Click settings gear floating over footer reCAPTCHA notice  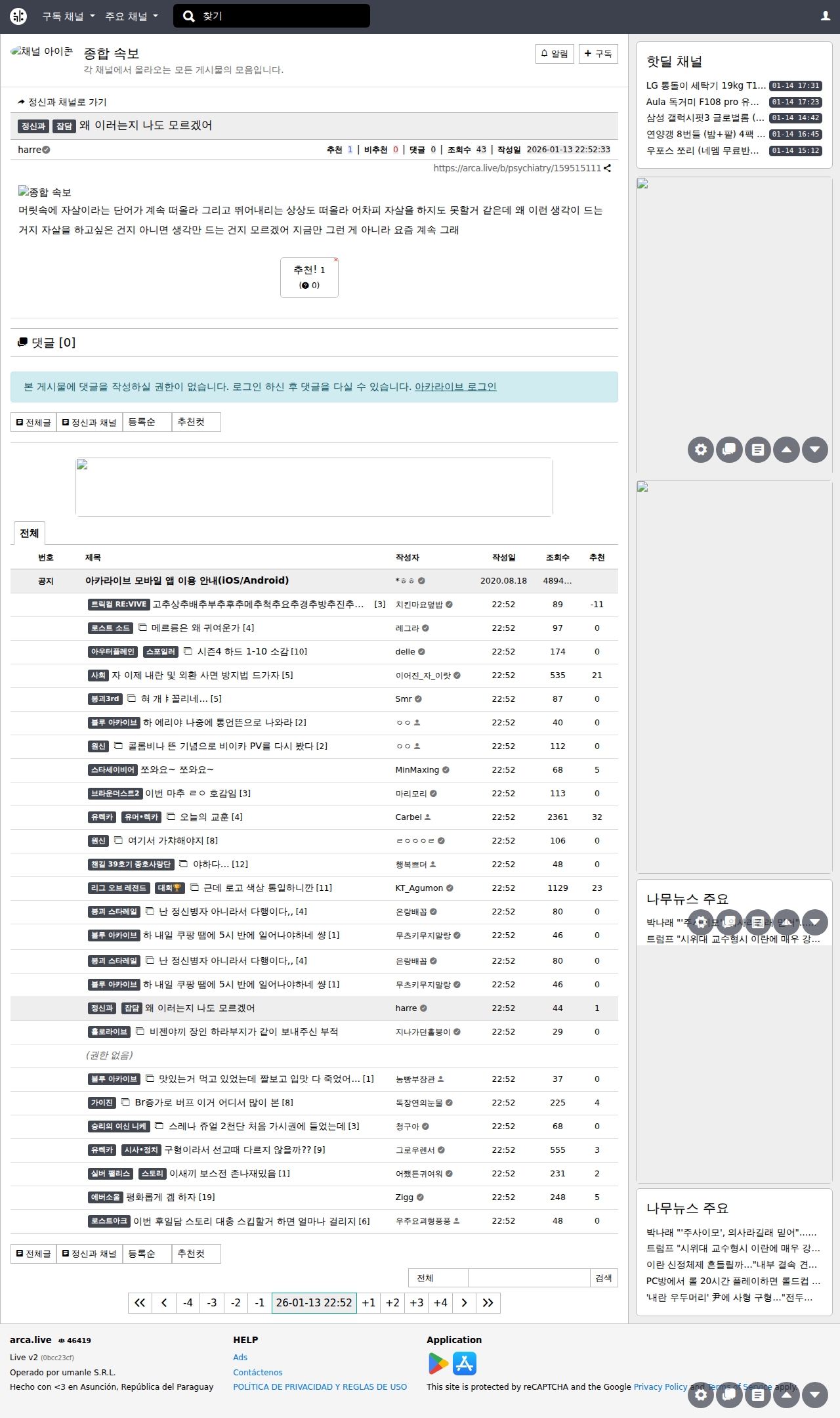point(701,1395)
